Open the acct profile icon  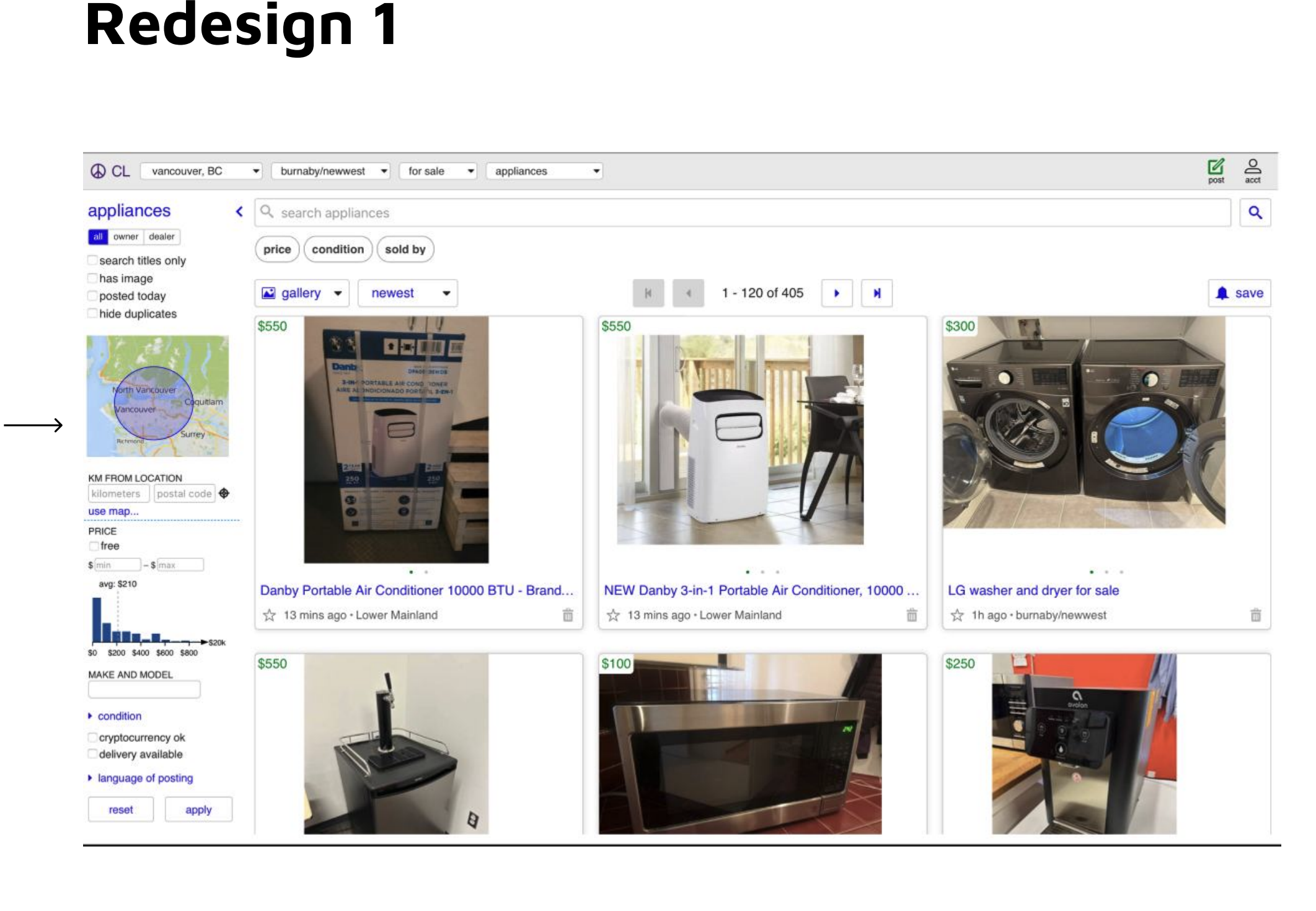tap(1252, 167)
